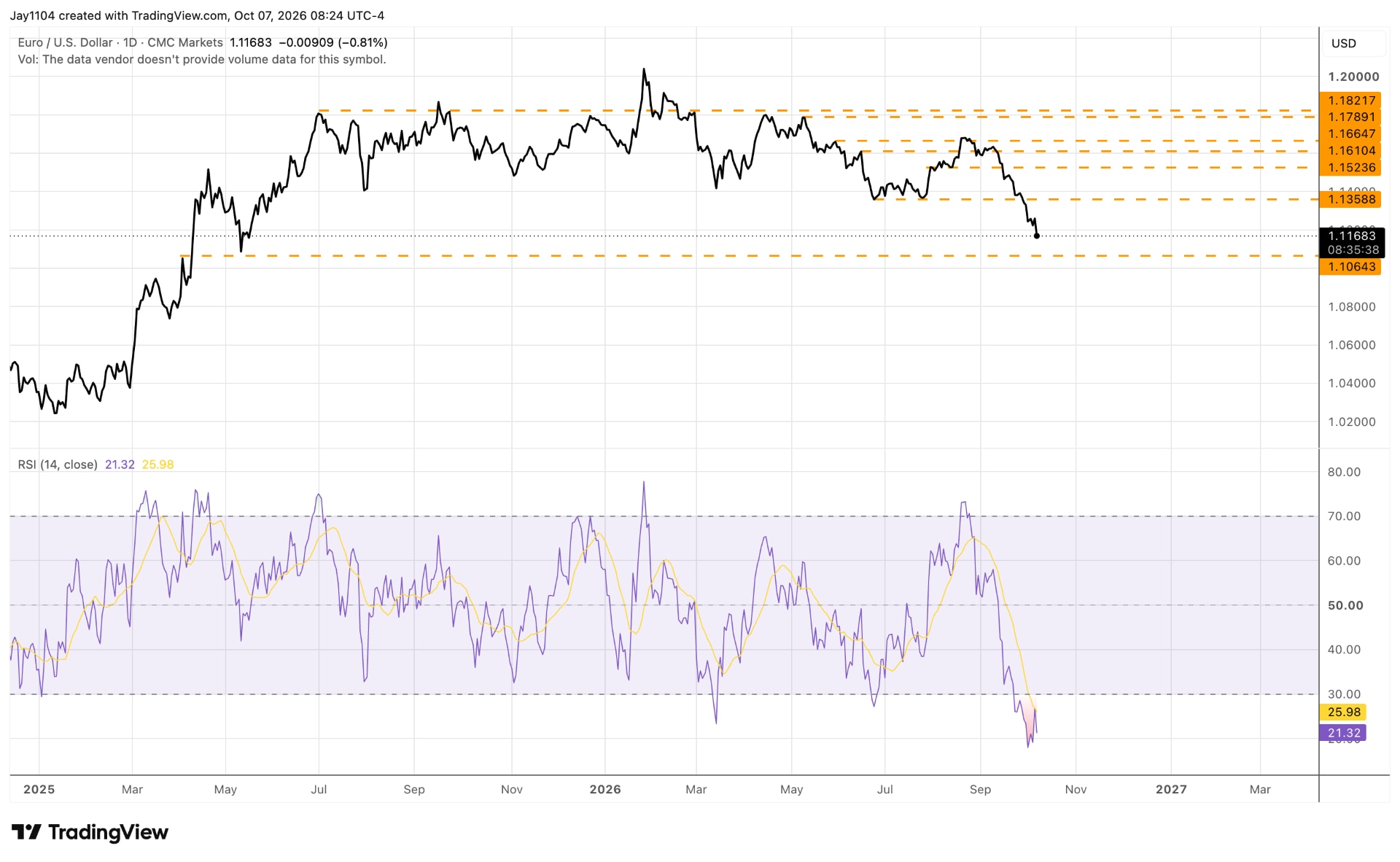Click the 2025 year label on time axis
The image size is (1400, 862).
tap(39, 789)
